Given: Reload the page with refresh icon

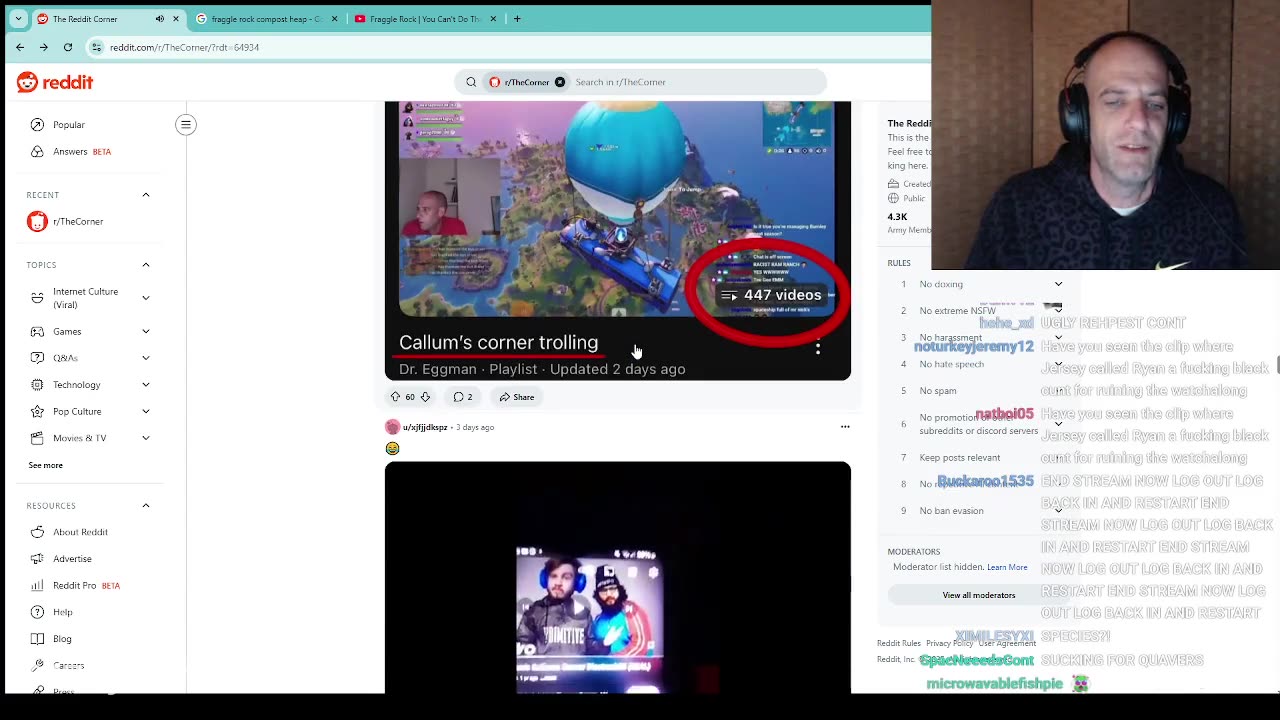Looking at the screenshot, I should coord(68,47).
